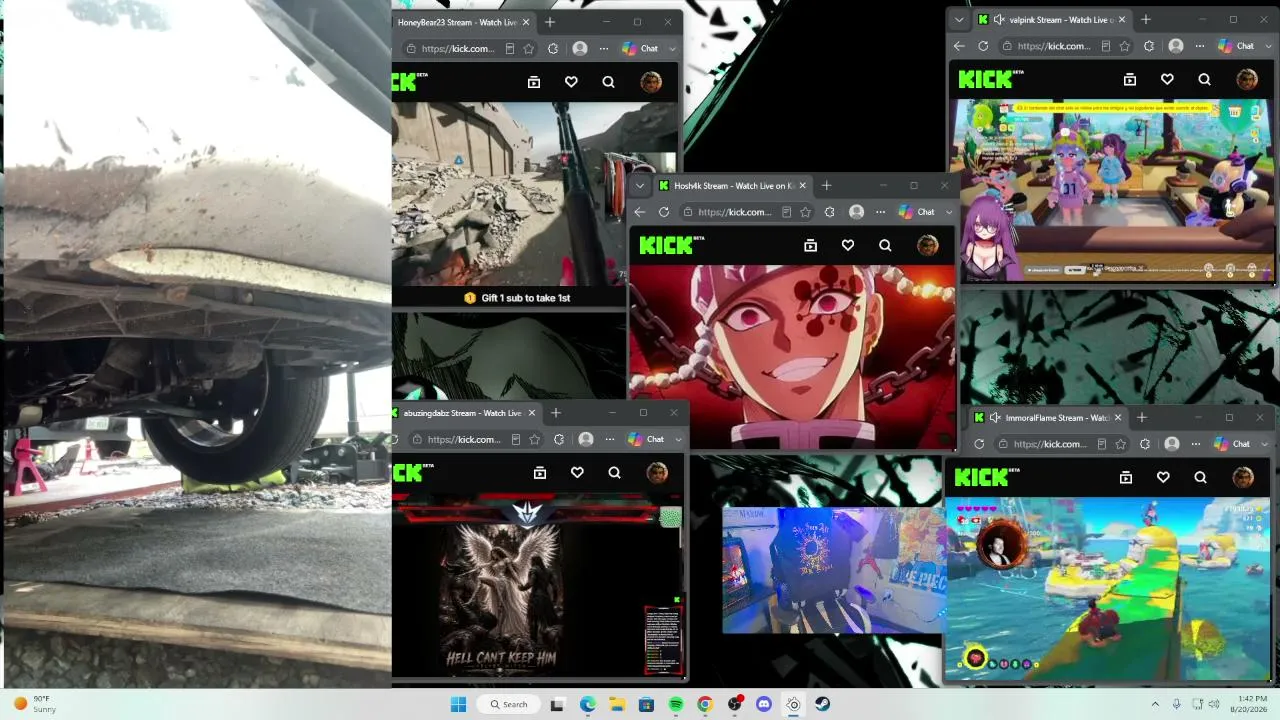This screenshot has width=1280, height=720.
Task: Expand Copilot Chat dropdown in abuzingdabz window
Action: coord(678,439)
